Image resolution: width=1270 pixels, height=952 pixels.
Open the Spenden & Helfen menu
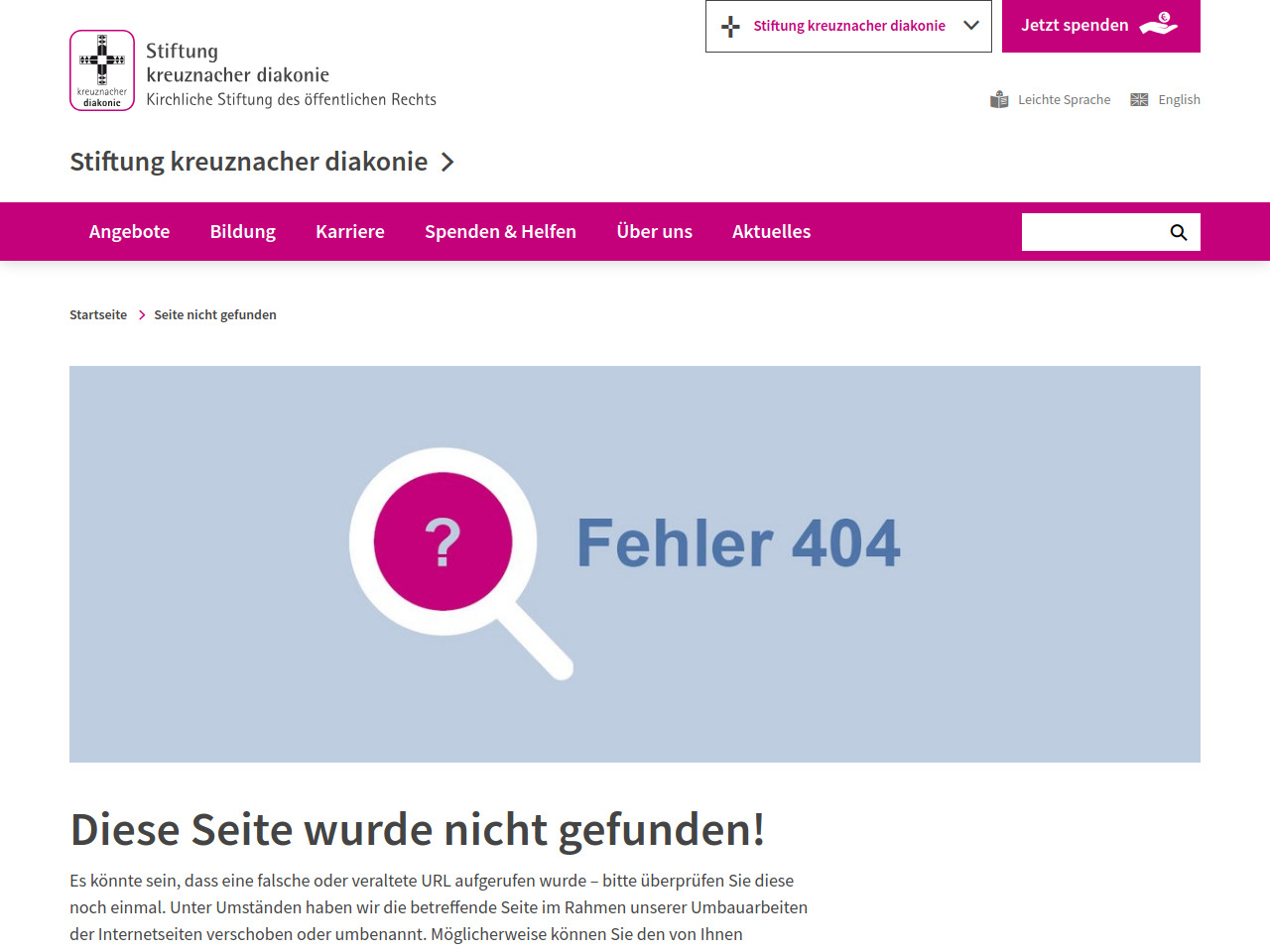(500, 231)
